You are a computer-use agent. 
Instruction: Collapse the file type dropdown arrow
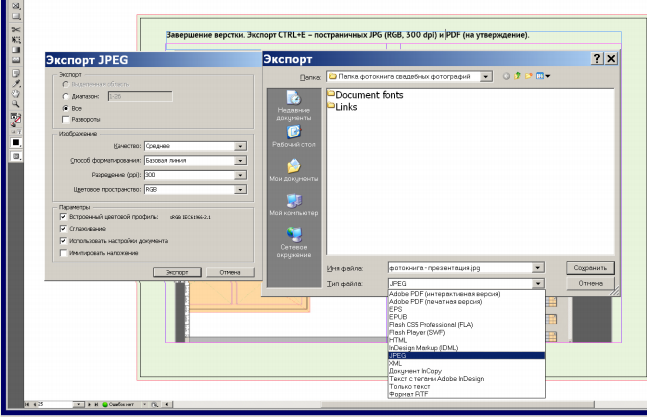click(x=538, y=283)
